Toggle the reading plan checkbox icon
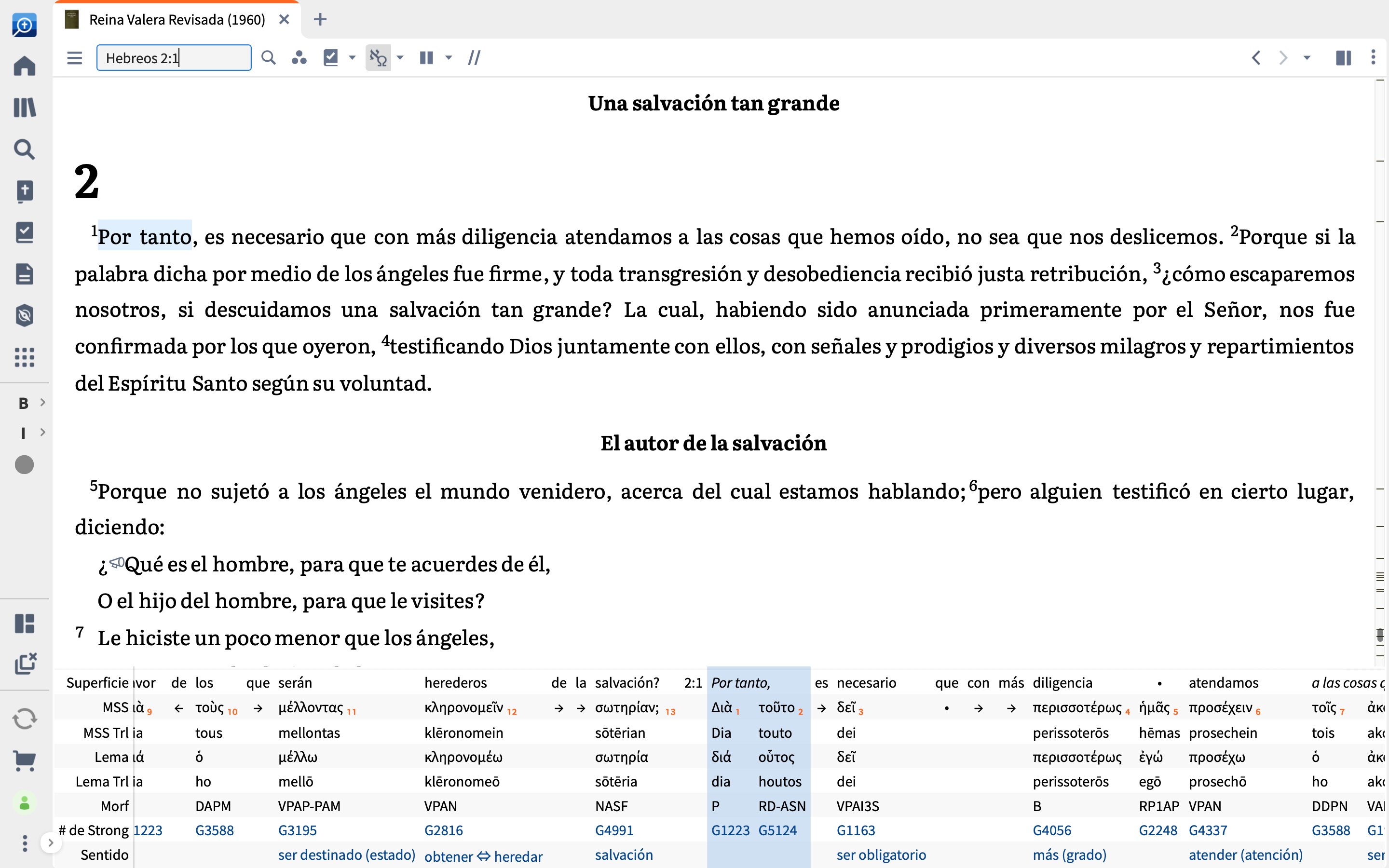This screenshot has height=868, width=1389. click(x=330, y=58)
